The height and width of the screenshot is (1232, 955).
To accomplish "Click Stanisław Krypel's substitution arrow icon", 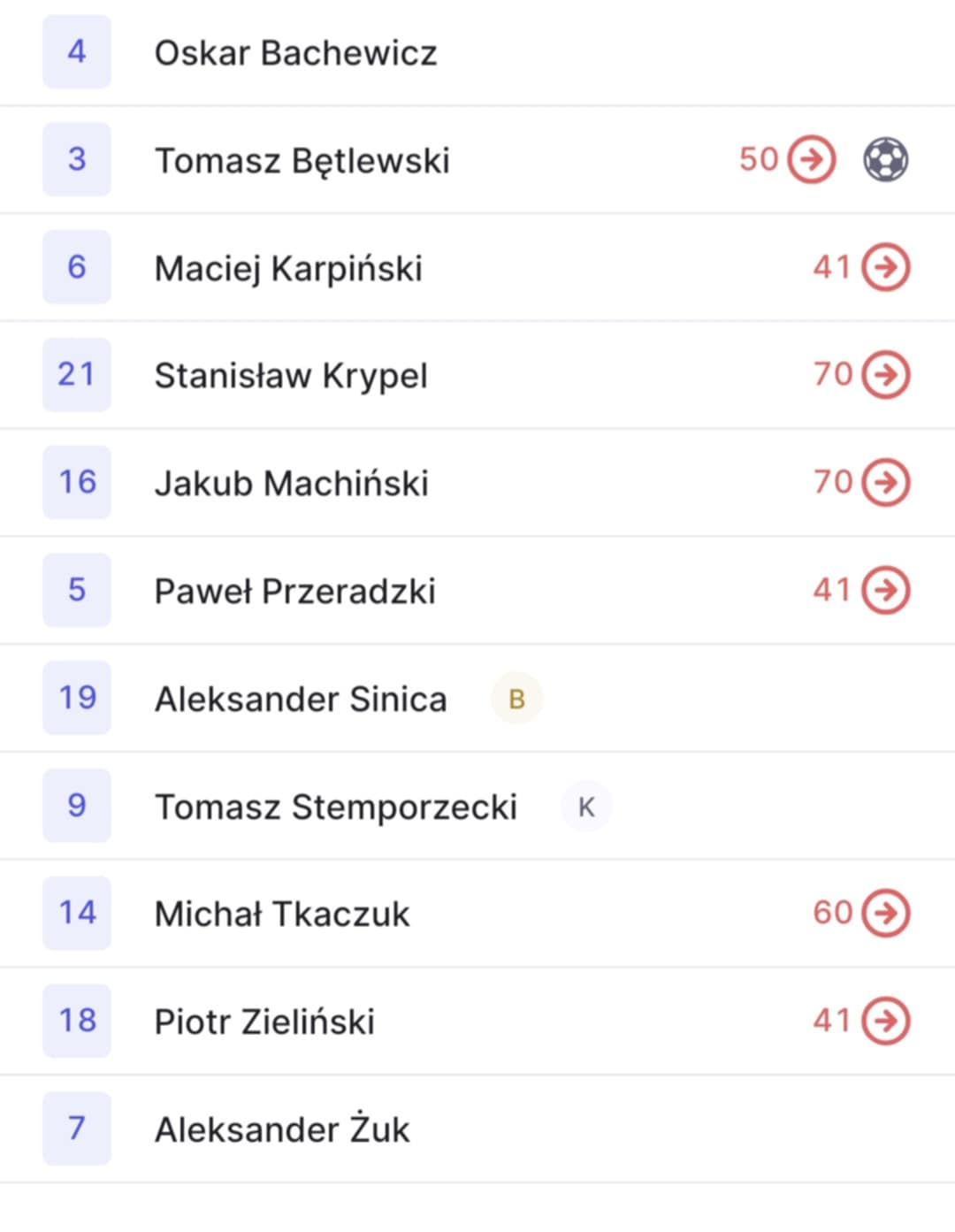I will pyautogui.click(x=886, y=375).
